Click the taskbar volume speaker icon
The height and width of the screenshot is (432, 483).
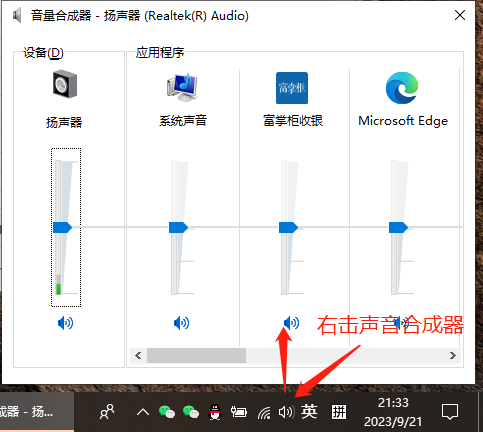286,412
